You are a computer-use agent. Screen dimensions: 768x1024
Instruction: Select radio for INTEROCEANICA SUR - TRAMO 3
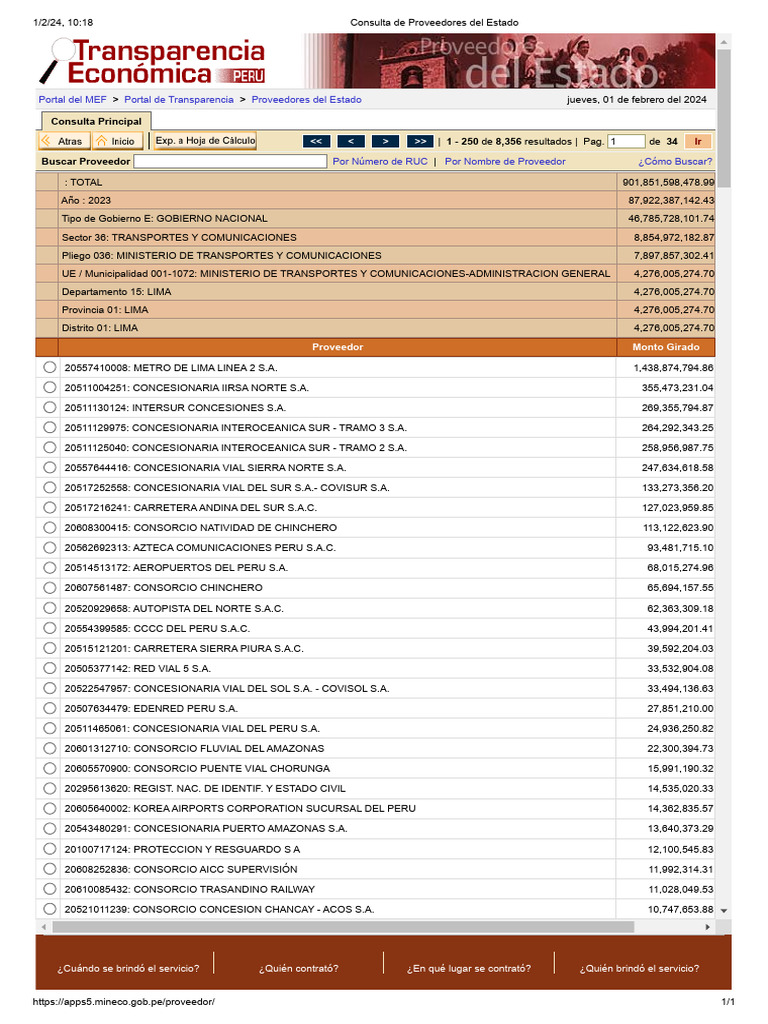pos(50,427)
